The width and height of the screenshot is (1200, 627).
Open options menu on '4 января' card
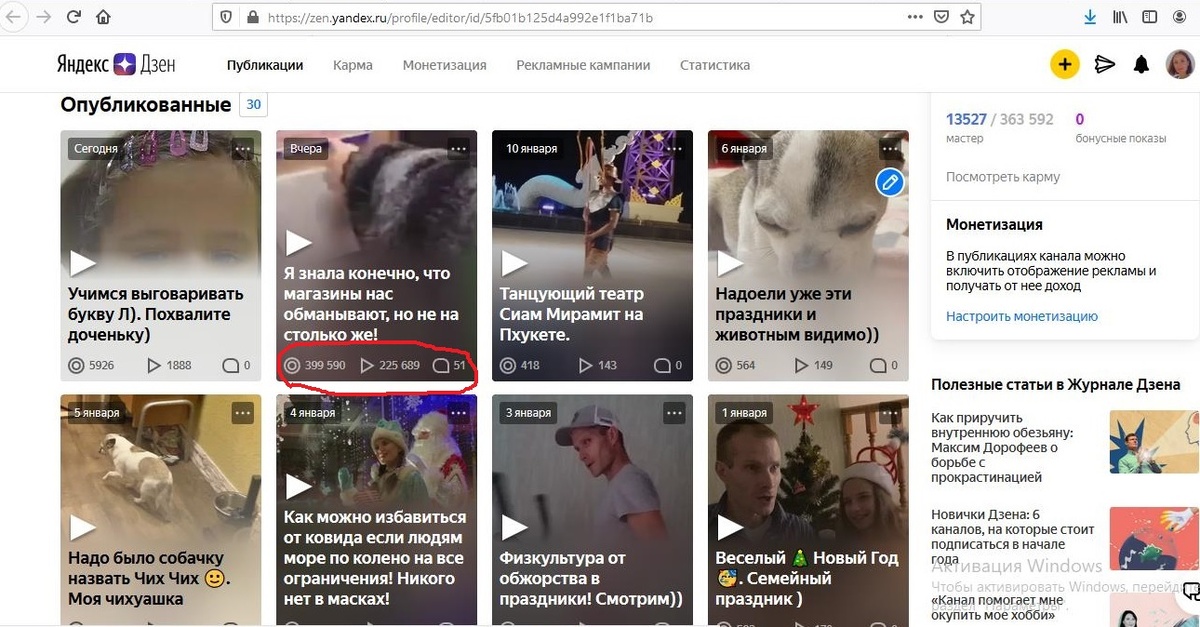tap(458, 412)
